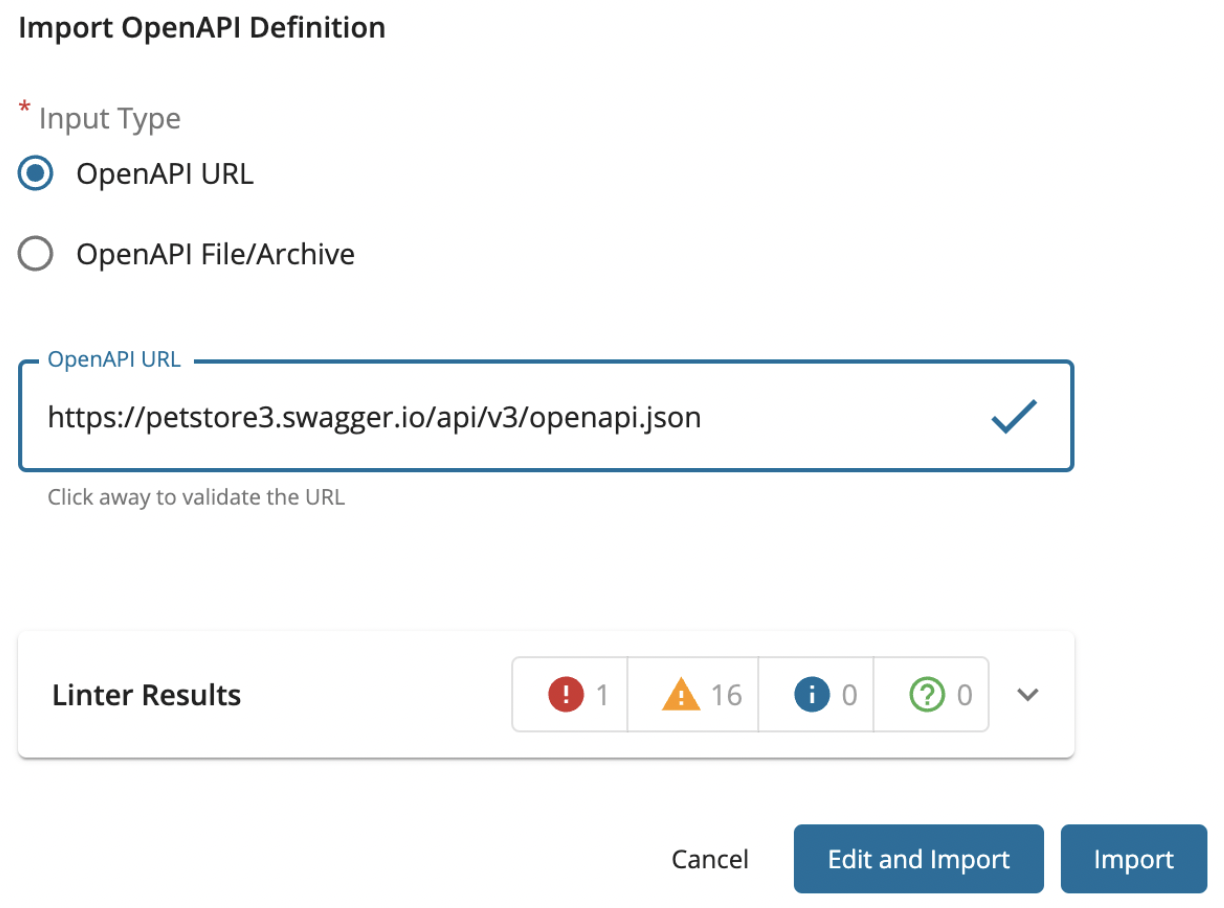The image size is (1224, 908).
Task: Select the OpenAPI File/Archive radio button
Action: click(36, 253)
